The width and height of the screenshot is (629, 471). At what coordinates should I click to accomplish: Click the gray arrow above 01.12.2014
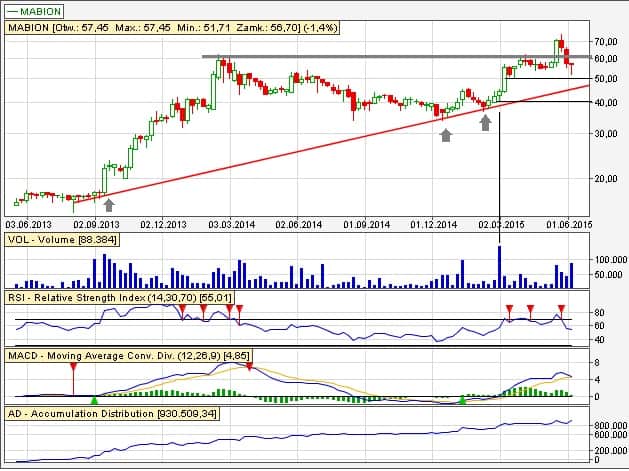coord(446,134)
